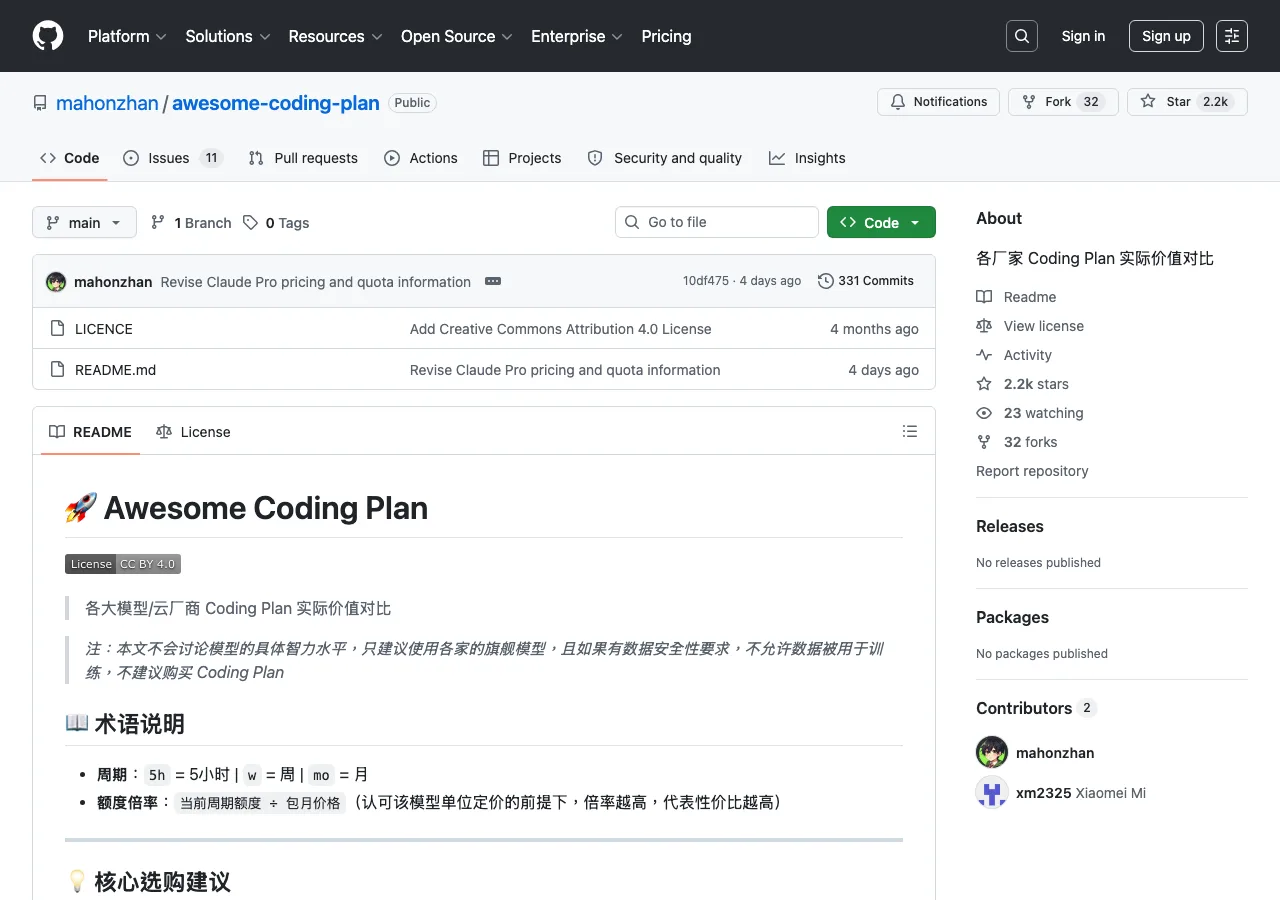Viewport: 1280px width, 900px height.
Task: Open mahonzhan contributor avatar
Action: tap(992, 752)
